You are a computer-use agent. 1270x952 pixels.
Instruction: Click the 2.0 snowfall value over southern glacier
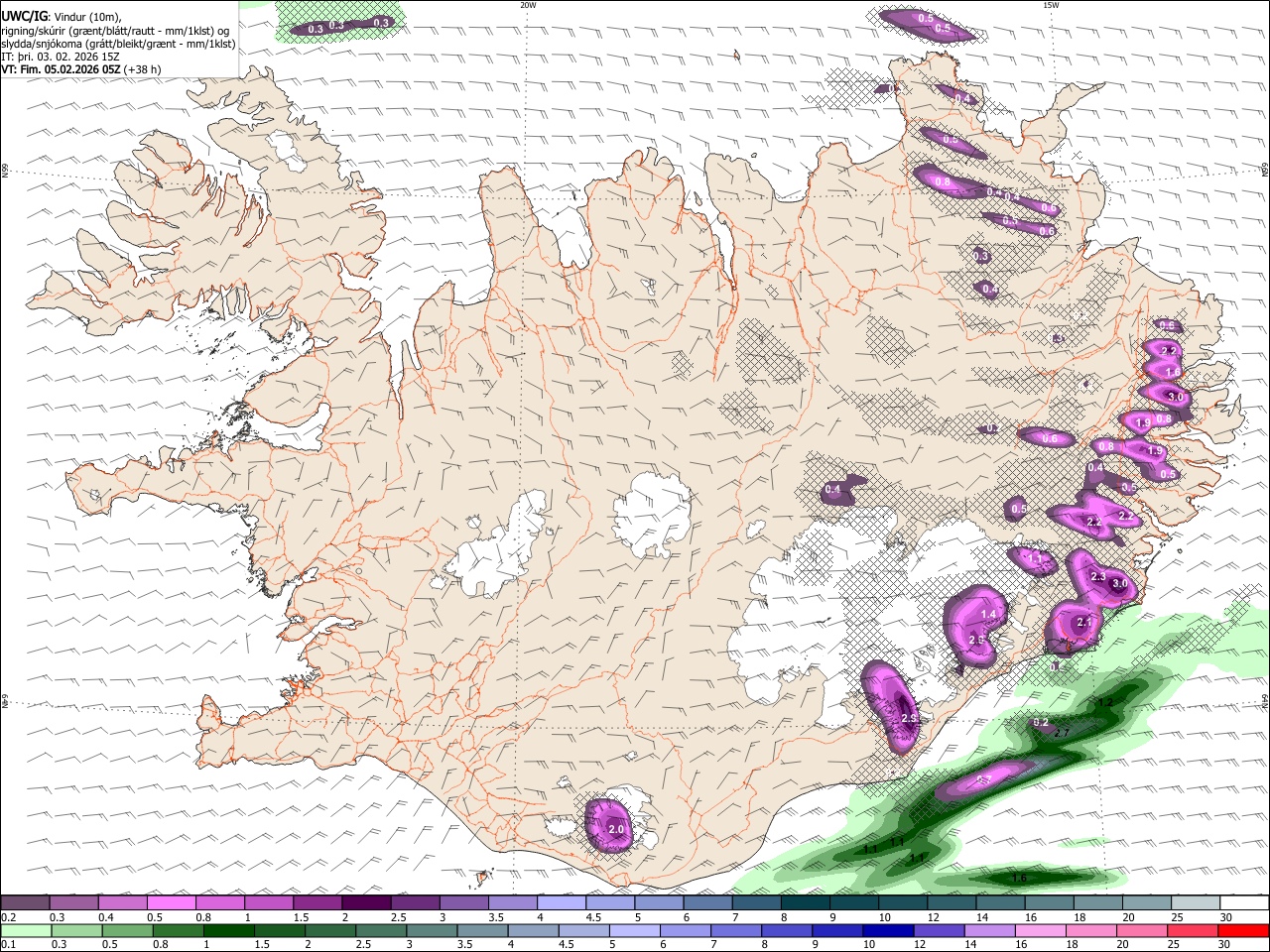pyautogui.click(x=615, y=829)
